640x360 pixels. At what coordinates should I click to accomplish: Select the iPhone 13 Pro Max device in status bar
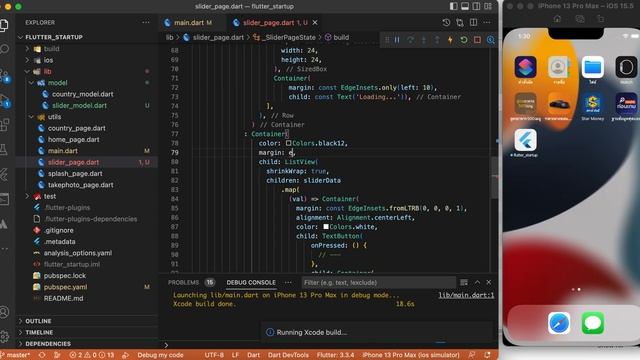[411, 355]
